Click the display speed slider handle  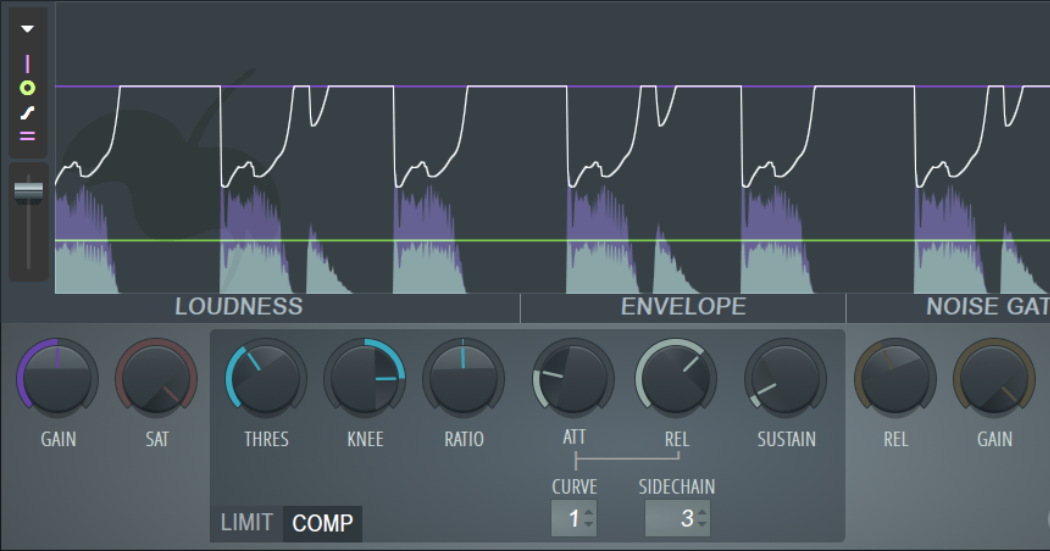(28, 191)
